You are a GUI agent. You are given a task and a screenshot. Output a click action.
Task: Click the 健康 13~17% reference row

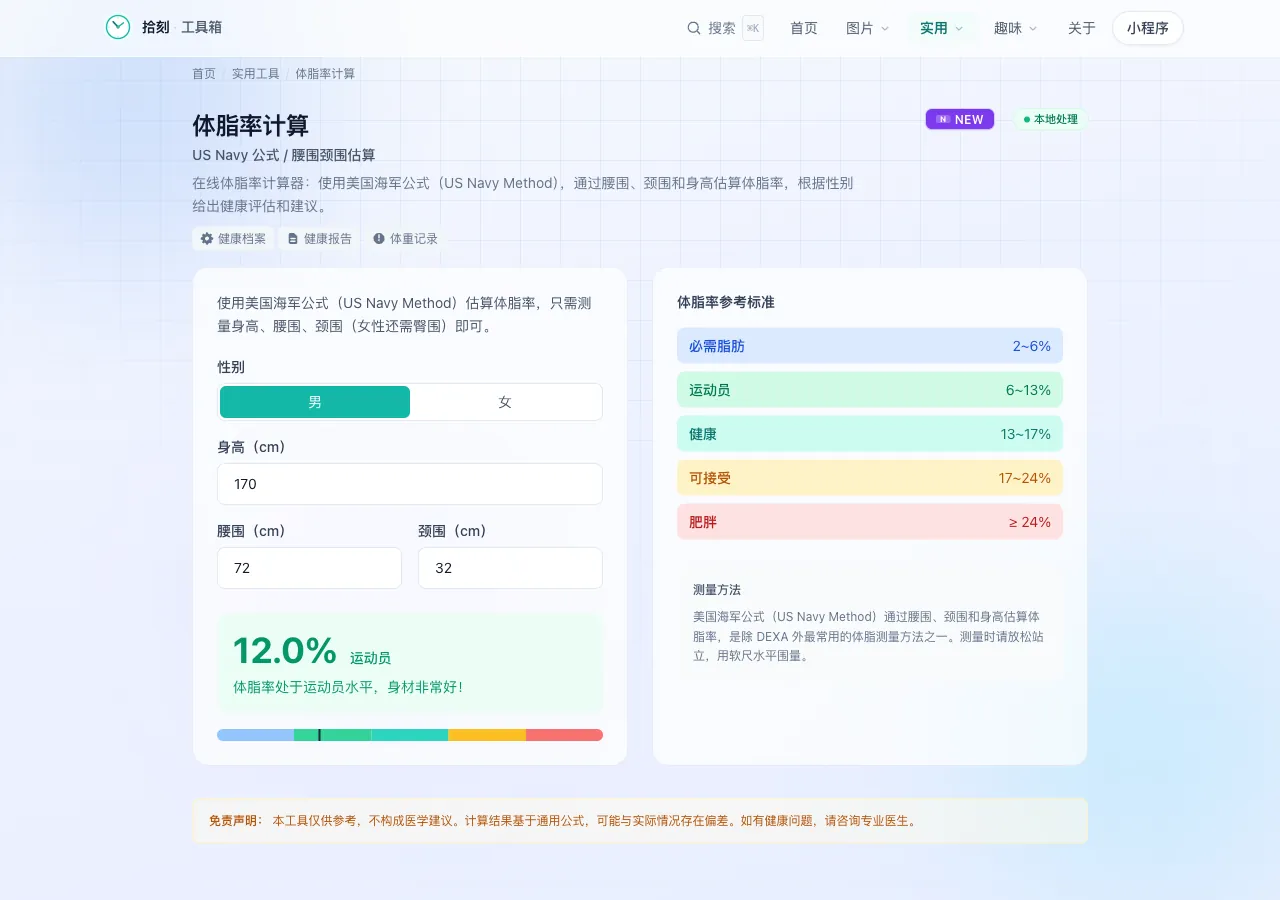(870, 434)
